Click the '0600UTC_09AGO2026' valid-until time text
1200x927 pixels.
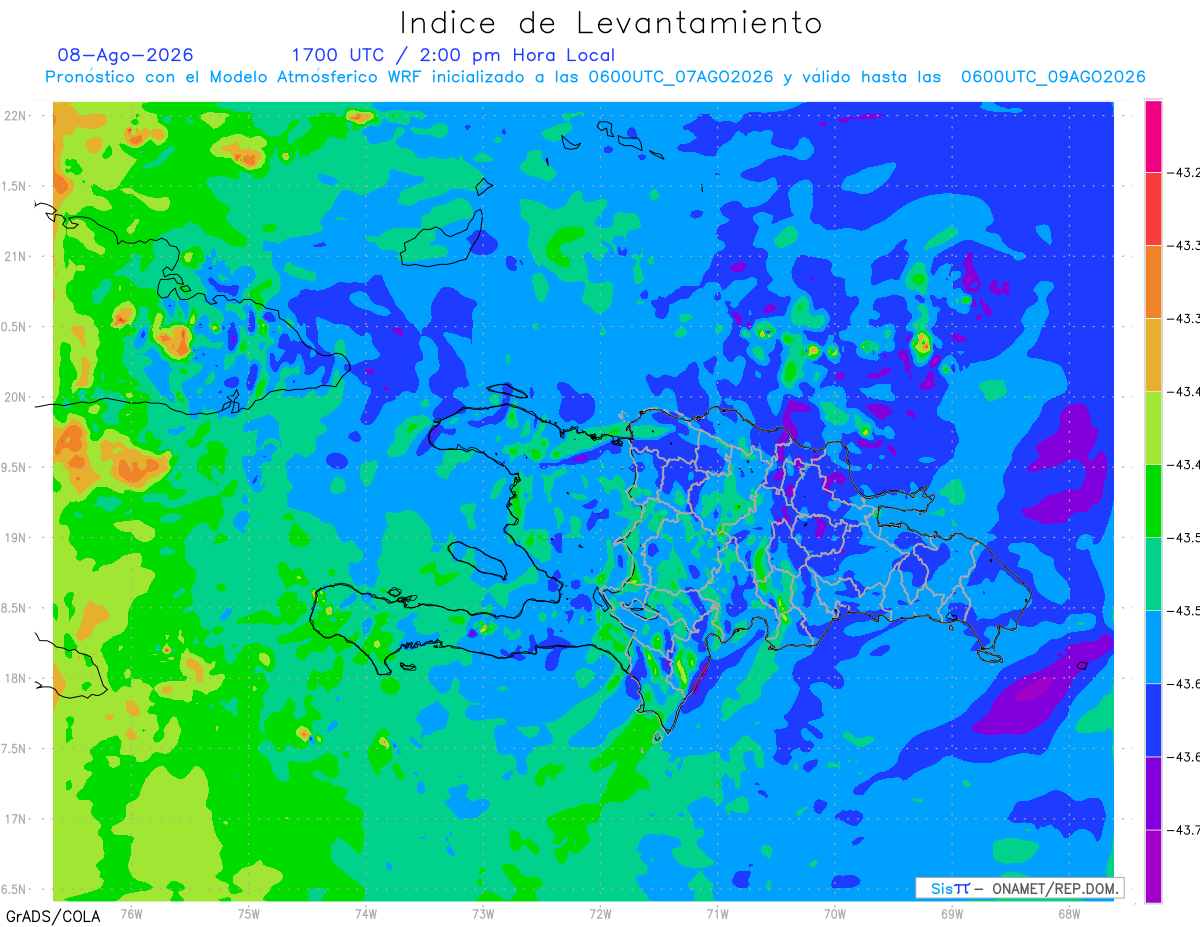click(x=1052, y=77)
